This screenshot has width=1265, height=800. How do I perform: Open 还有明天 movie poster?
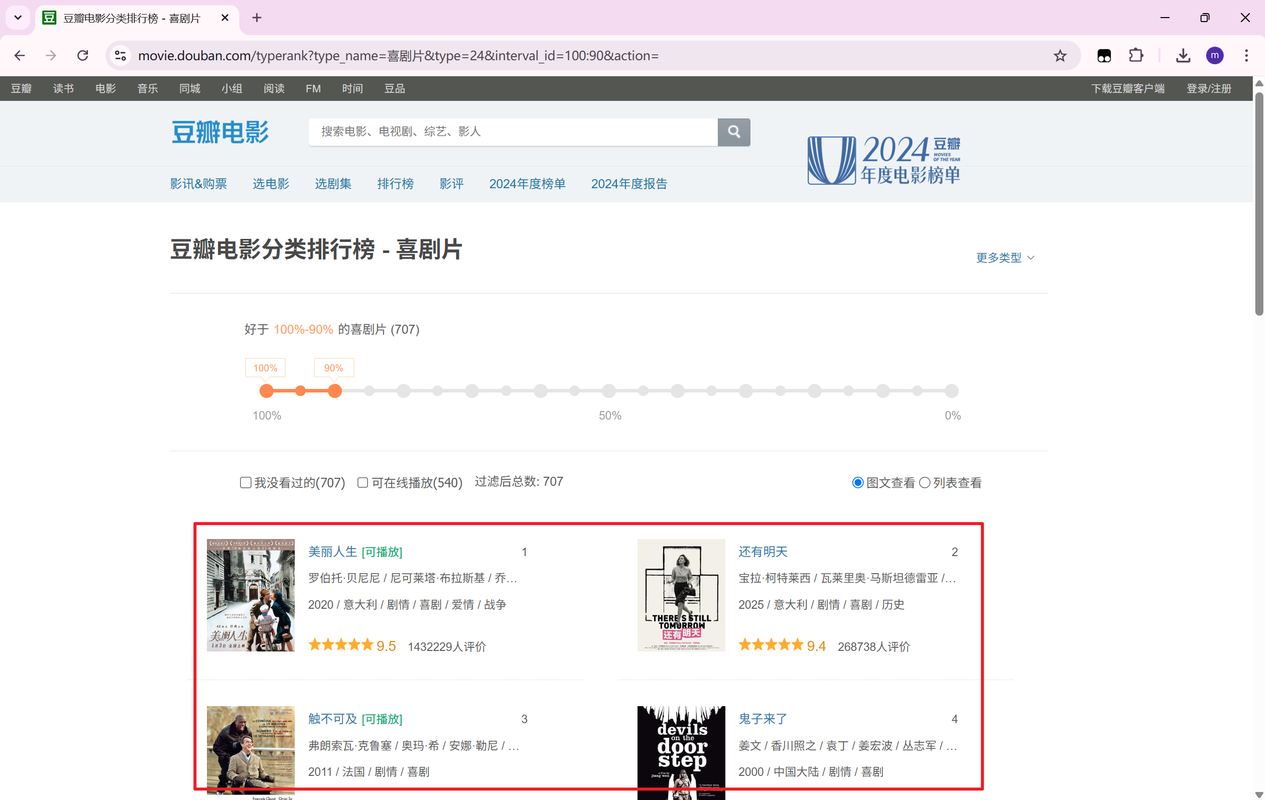click(x=681, y=595)
